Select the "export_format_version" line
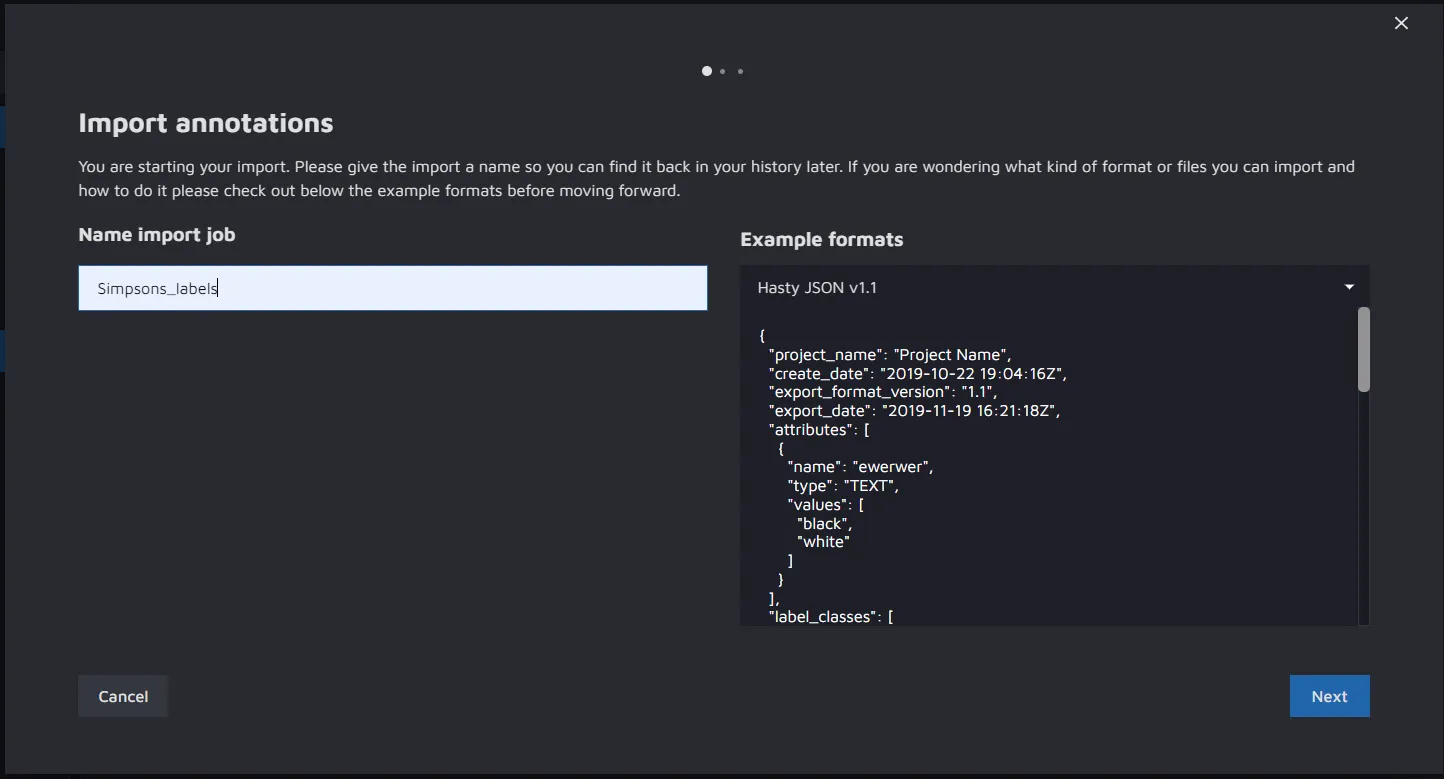The width and height of the screenshot is (1444, 779). click(x=882, y=392)
